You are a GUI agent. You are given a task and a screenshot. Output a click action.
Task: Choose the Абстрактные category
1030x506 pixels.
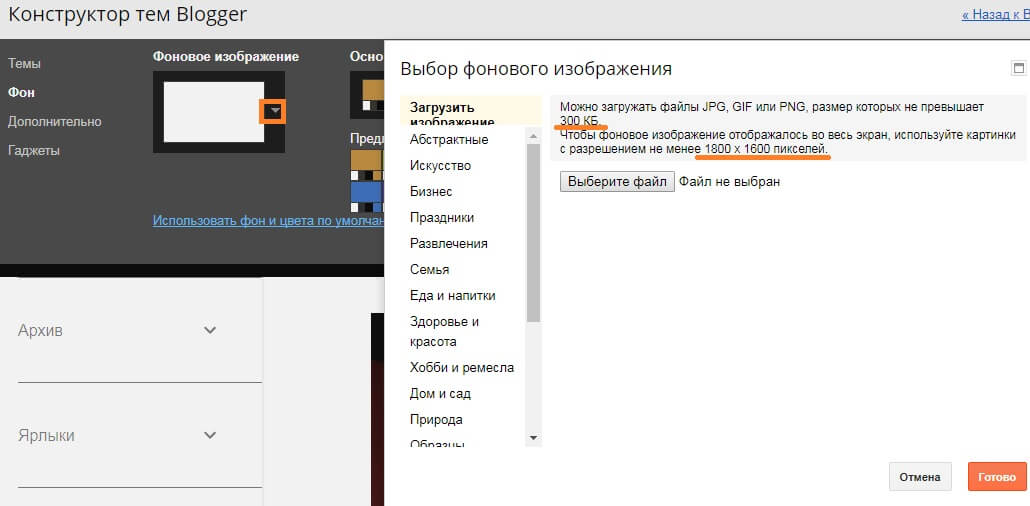449,139
